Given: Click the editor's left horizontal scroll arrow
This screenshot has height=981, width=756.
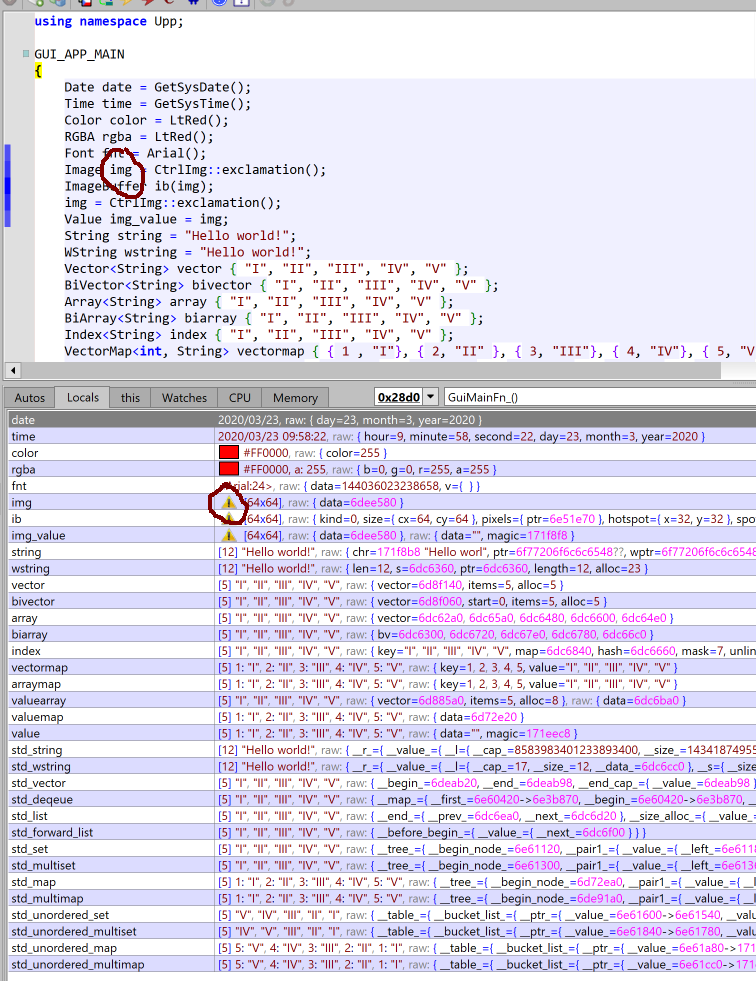Looking at the screenshot, I should click(12, 370).
